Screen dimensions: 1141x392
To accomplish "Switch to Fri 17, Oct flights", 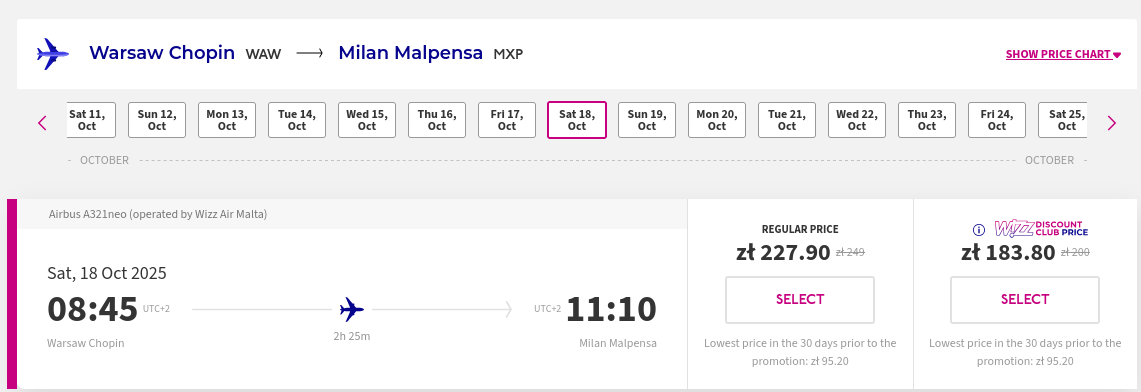I will tap(506, 120).
